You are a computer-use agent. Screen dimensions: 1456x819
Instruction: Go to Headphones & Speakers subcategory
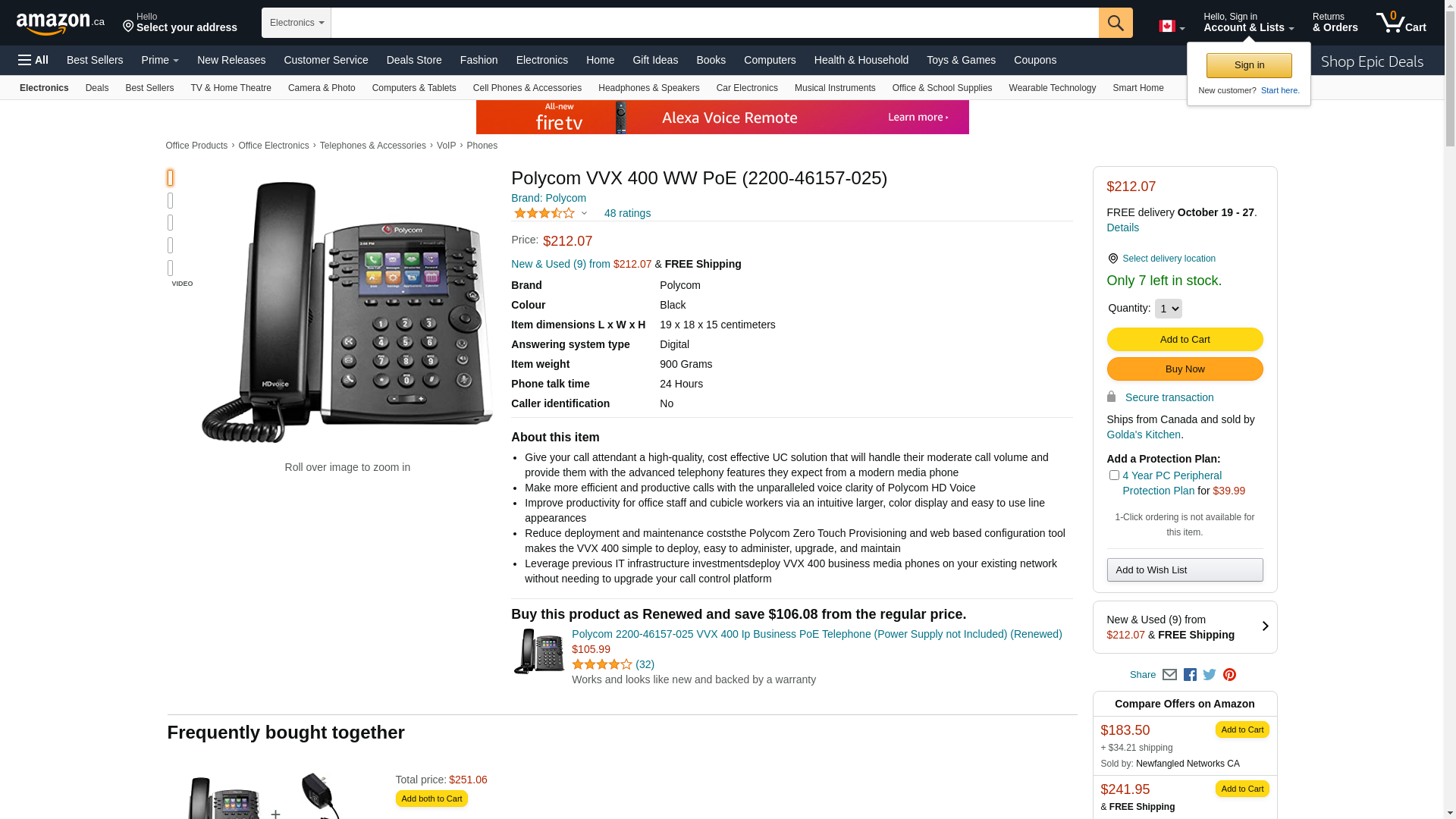(648, 88)
